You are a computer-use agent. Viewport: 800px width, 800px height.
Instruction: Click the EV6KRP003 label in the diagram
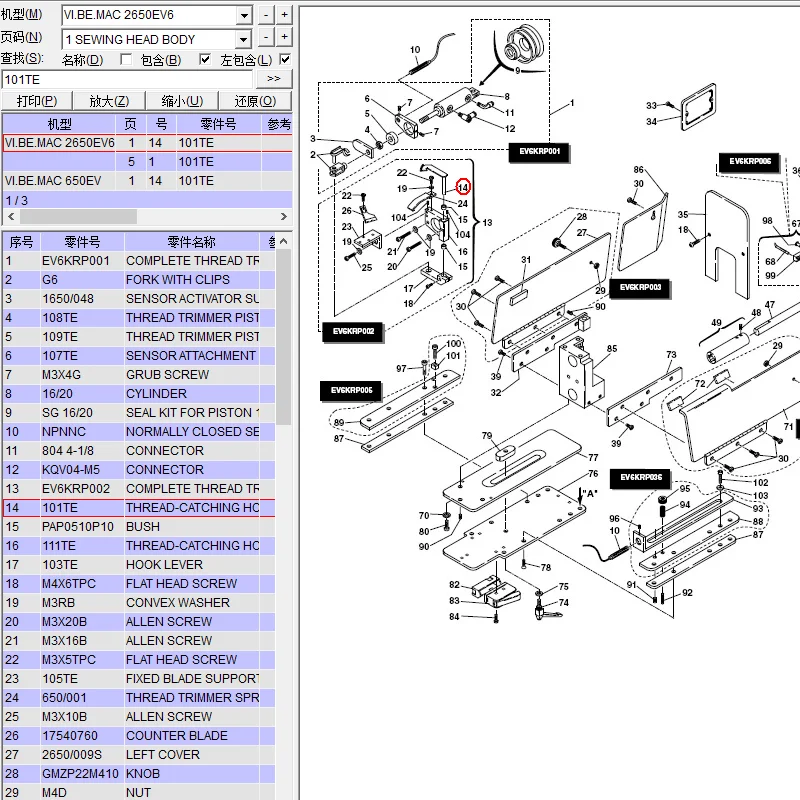[x=640, y=288]
